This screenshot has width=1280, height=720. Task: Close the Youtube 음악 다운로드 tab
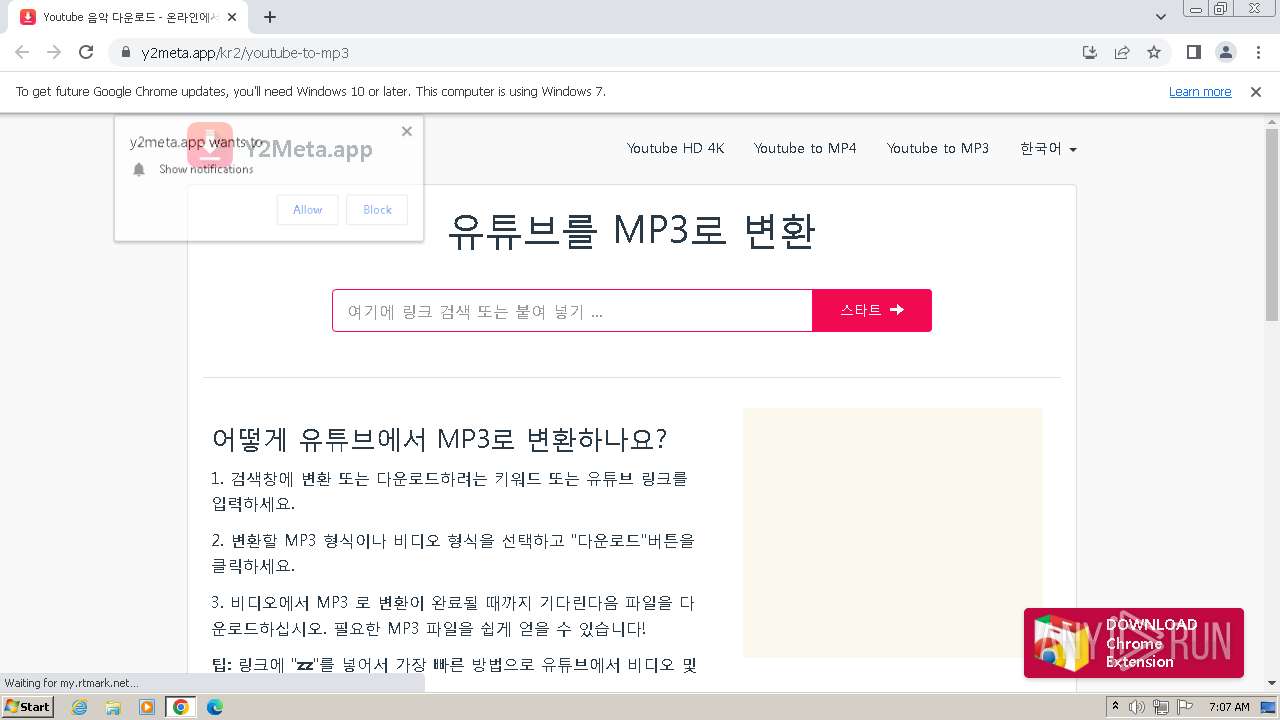233,17
